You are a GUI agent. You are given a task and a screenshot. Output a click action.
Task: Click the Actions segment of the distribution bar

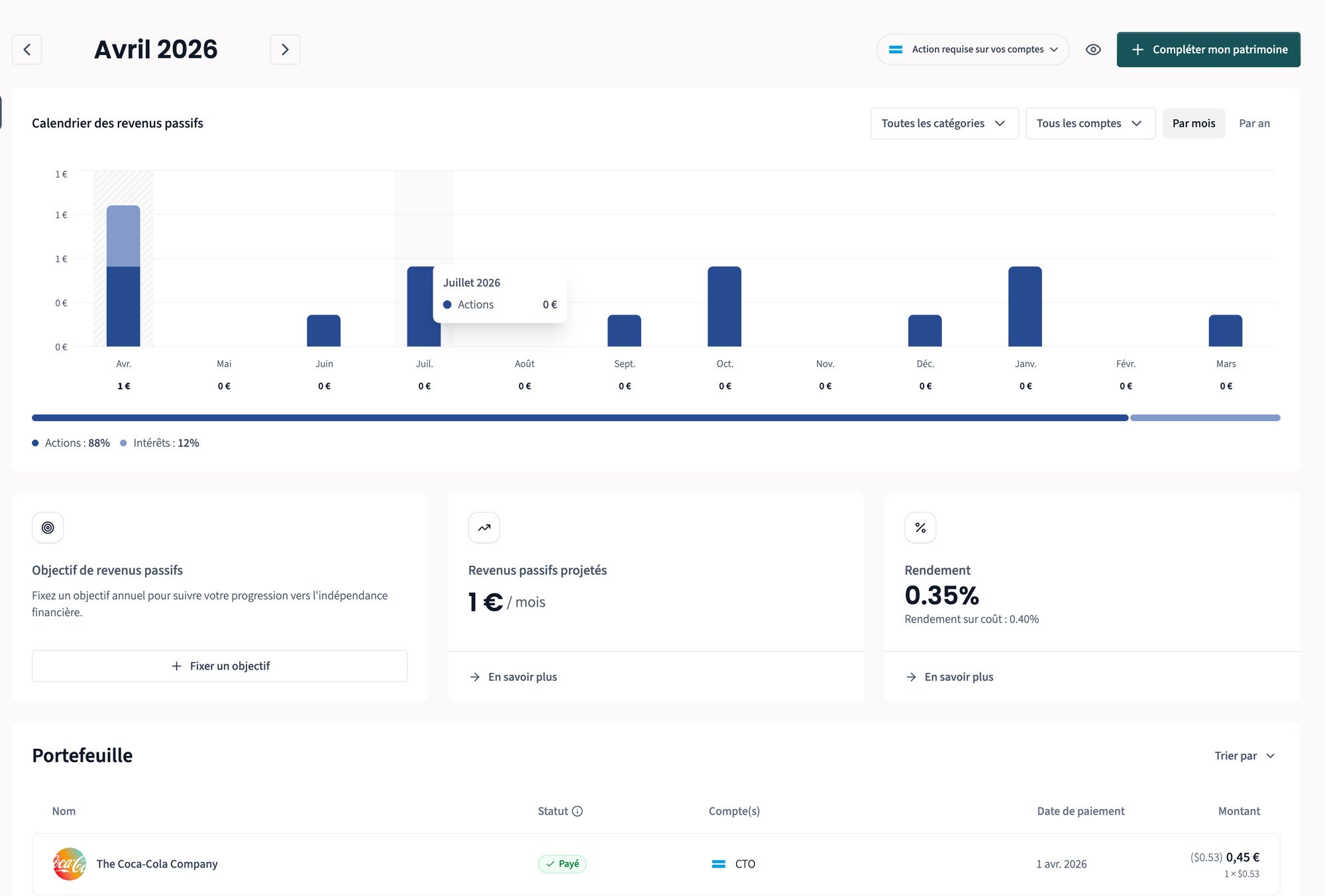coord(580,418)
